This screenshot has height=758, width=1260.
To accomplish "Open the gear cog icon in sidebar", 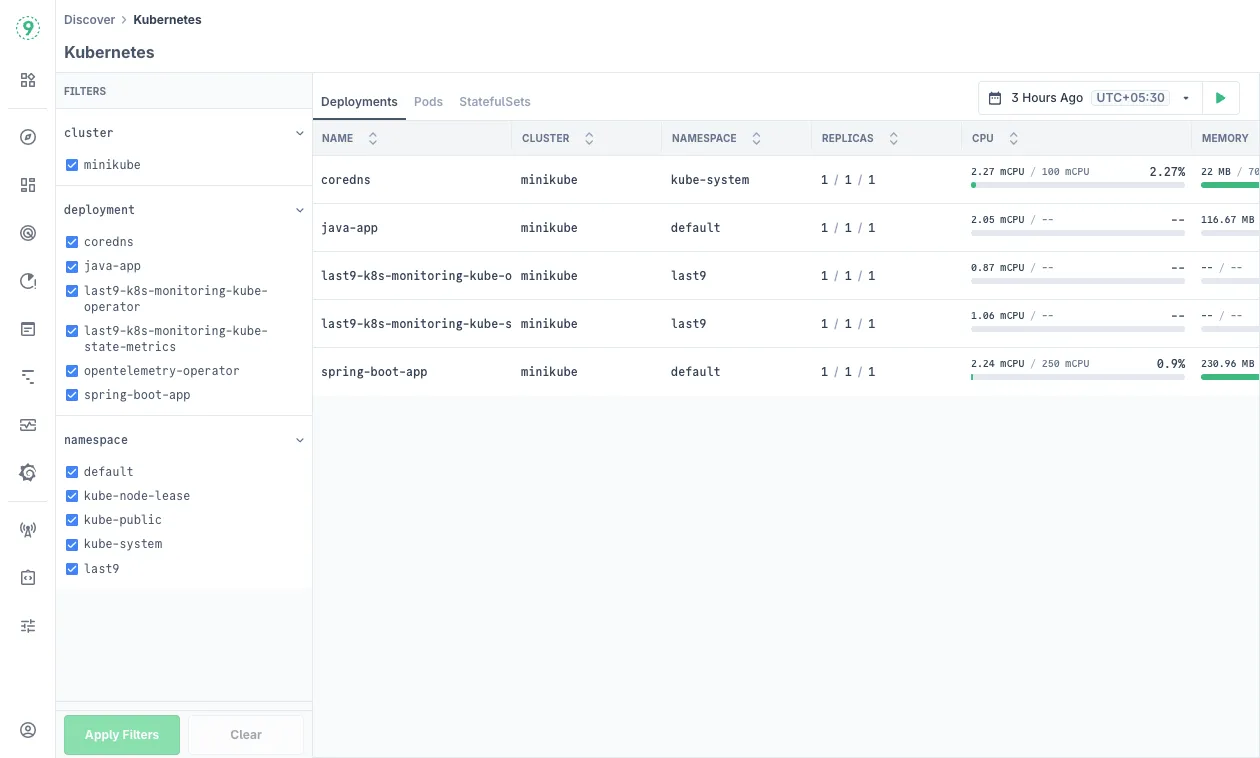I will [28, 473].
